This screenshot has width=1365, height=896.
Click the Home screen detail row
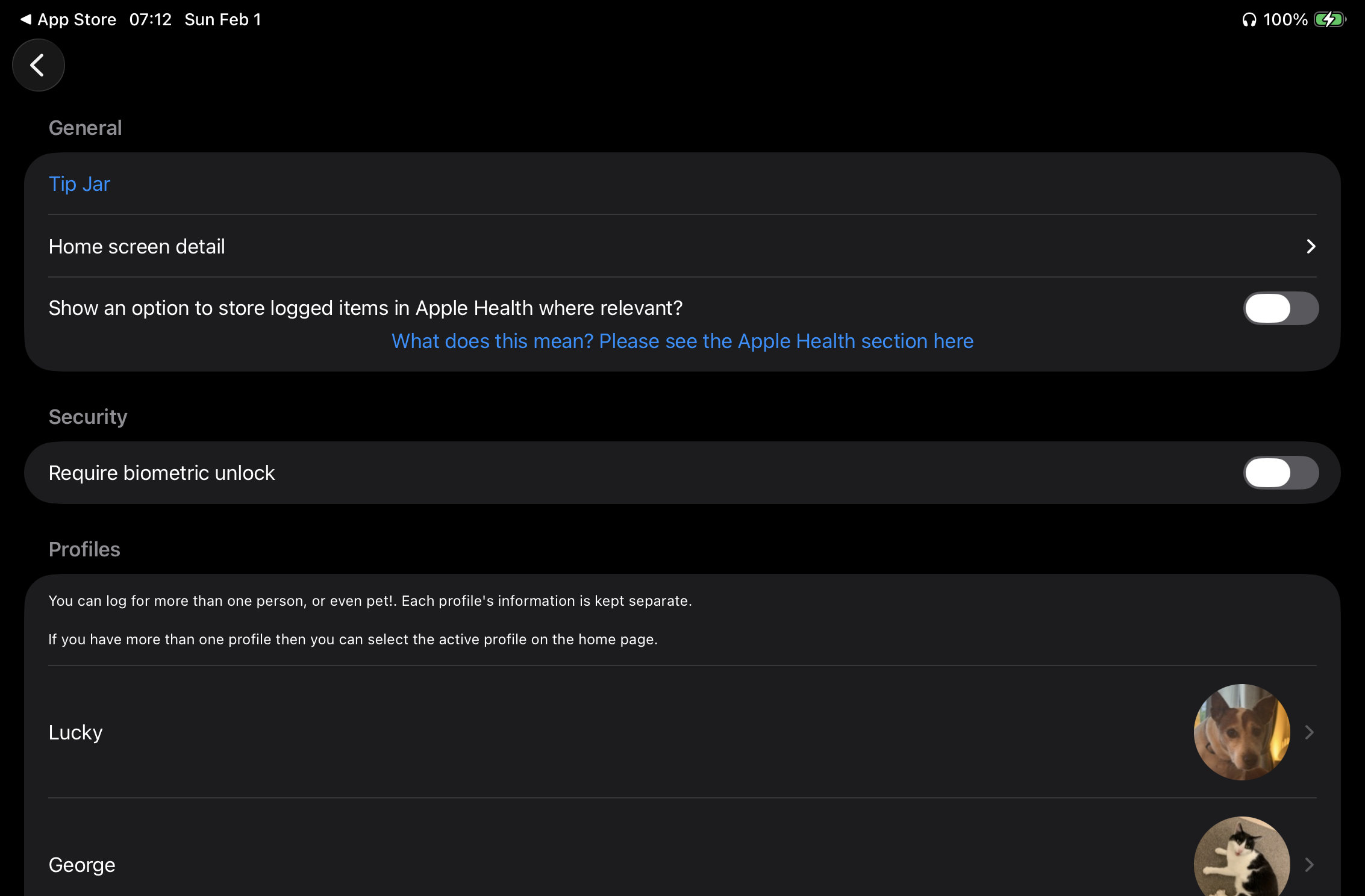(137, 246)
